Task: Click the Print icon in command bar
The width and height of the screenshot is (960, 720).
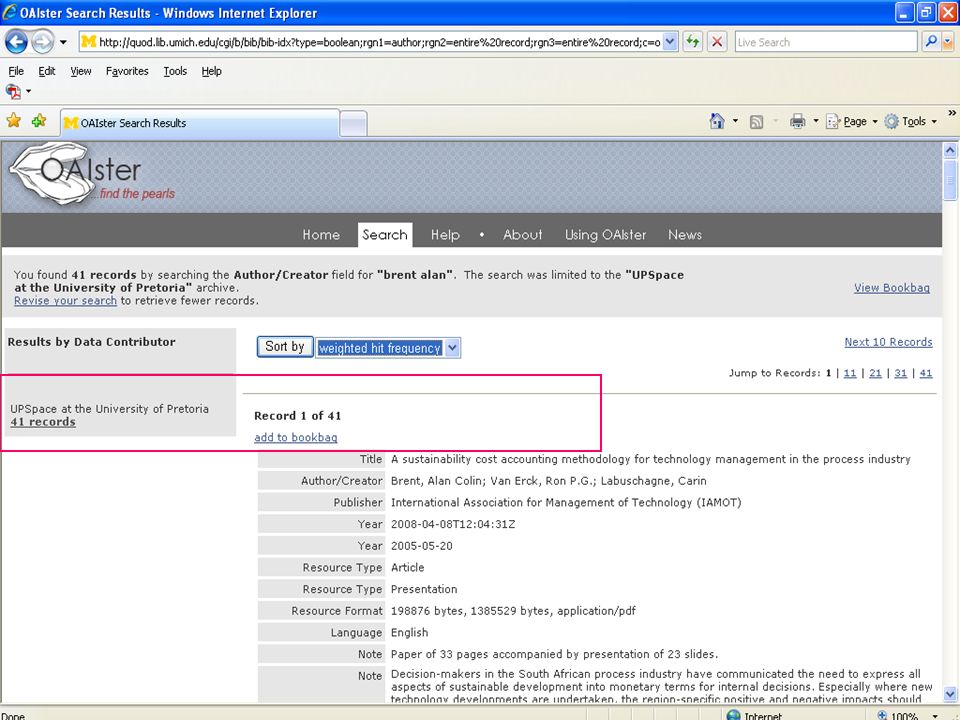Action: click(797, 121)
